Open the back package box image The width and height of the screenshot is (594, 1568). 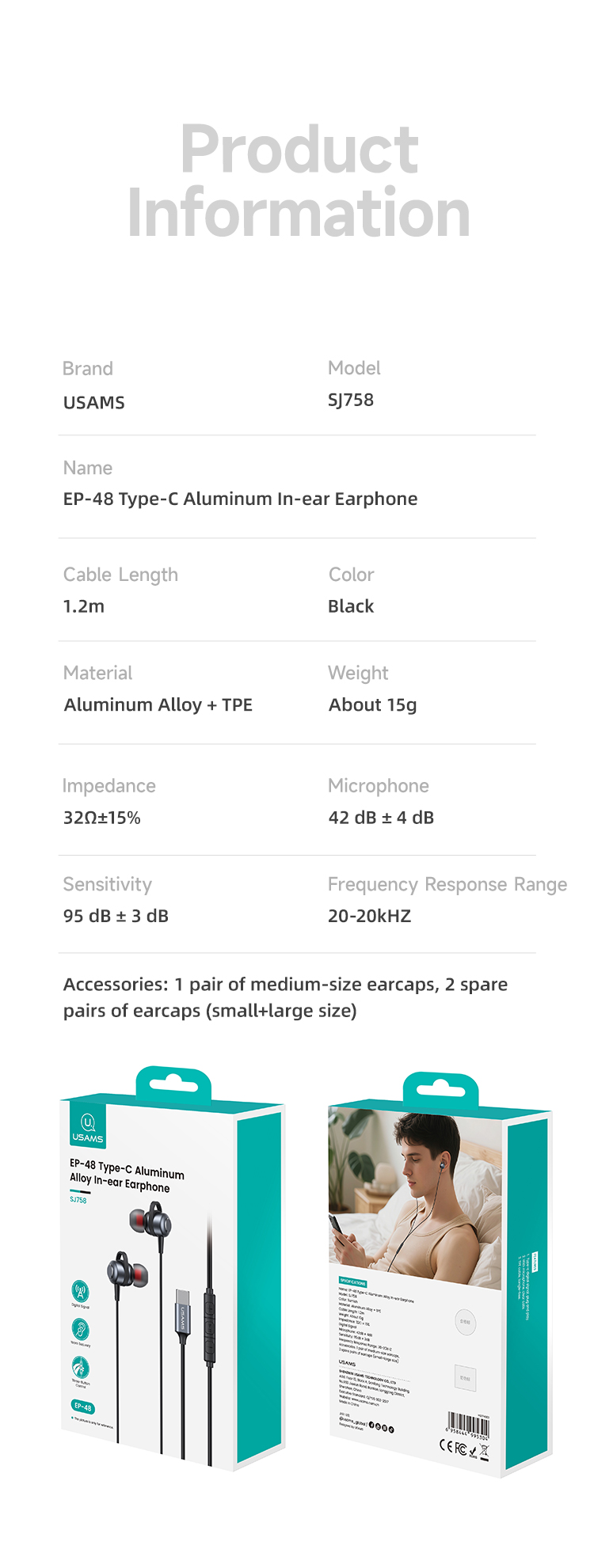tap(440, 1274)
